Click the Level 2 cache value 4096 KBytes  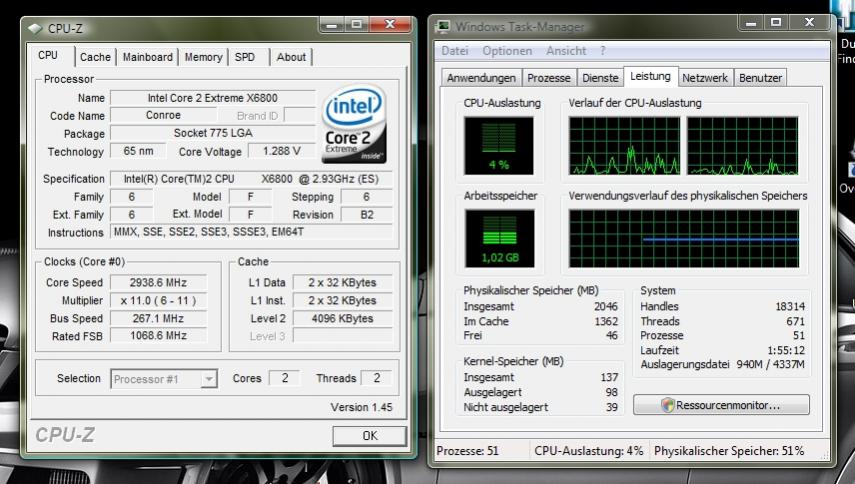tap(342, 318)
